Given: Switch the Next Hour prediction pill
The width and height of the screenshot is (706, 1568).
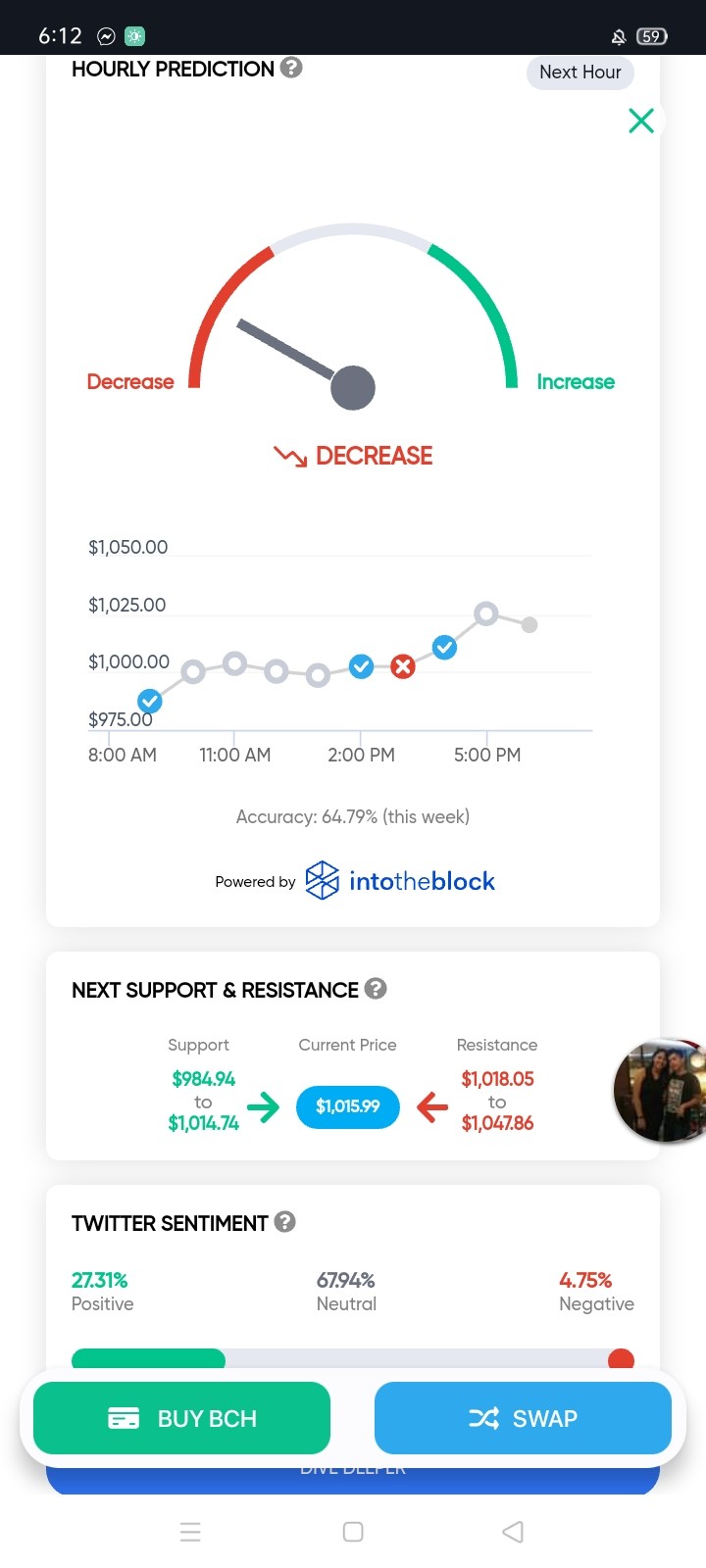Looking at the screenshot, I should pyautogui.click(x=580, y=73).
